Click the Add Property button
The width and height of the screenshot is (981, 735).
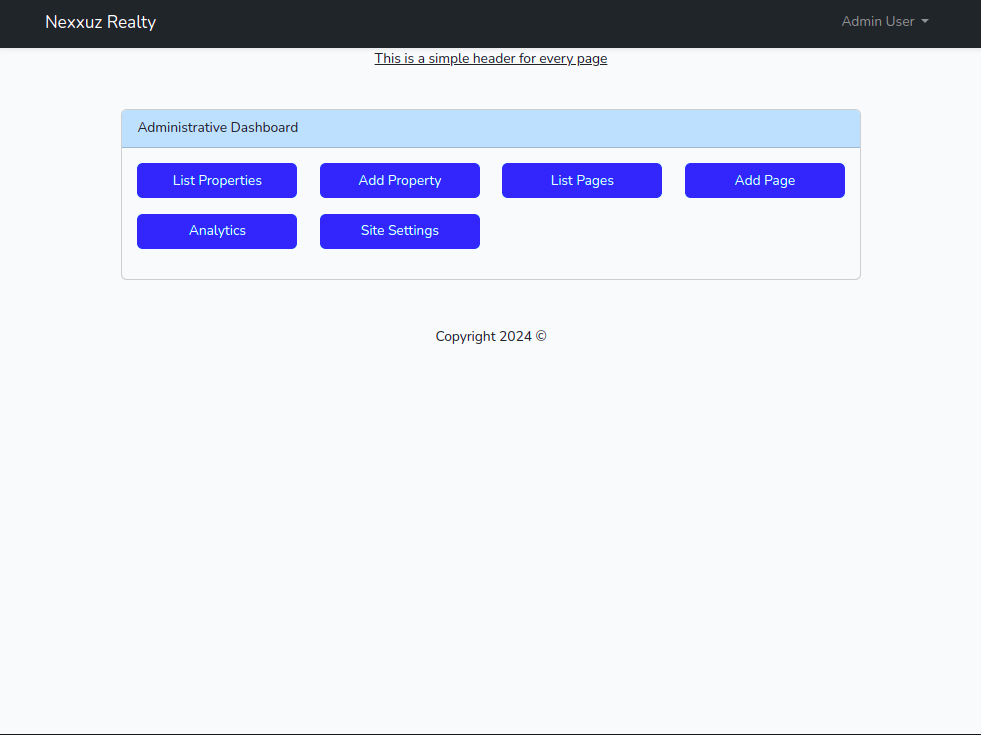(400, 181)
